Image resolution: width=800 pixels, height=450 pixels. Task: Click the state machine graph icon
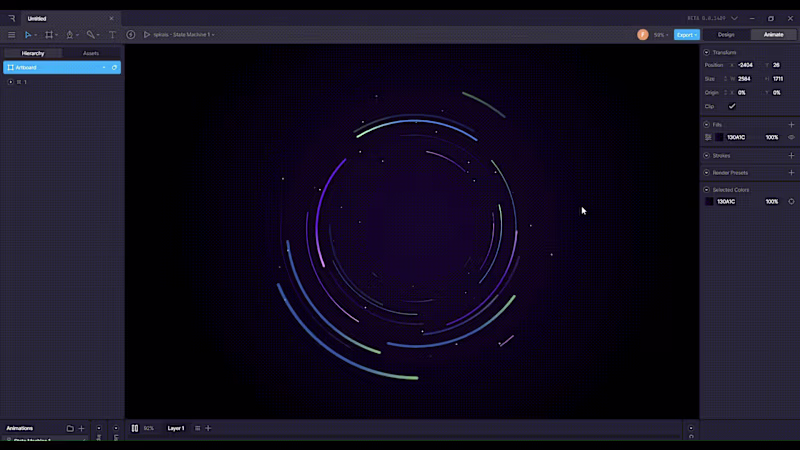pos(135,429)
